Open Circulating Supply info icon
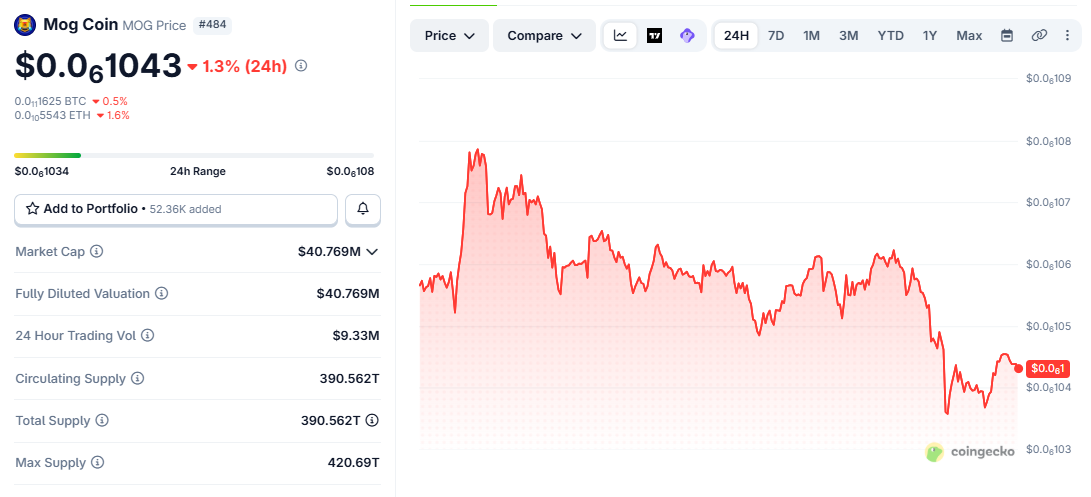This screenshot has height=497, width=1091. (138, 379)
